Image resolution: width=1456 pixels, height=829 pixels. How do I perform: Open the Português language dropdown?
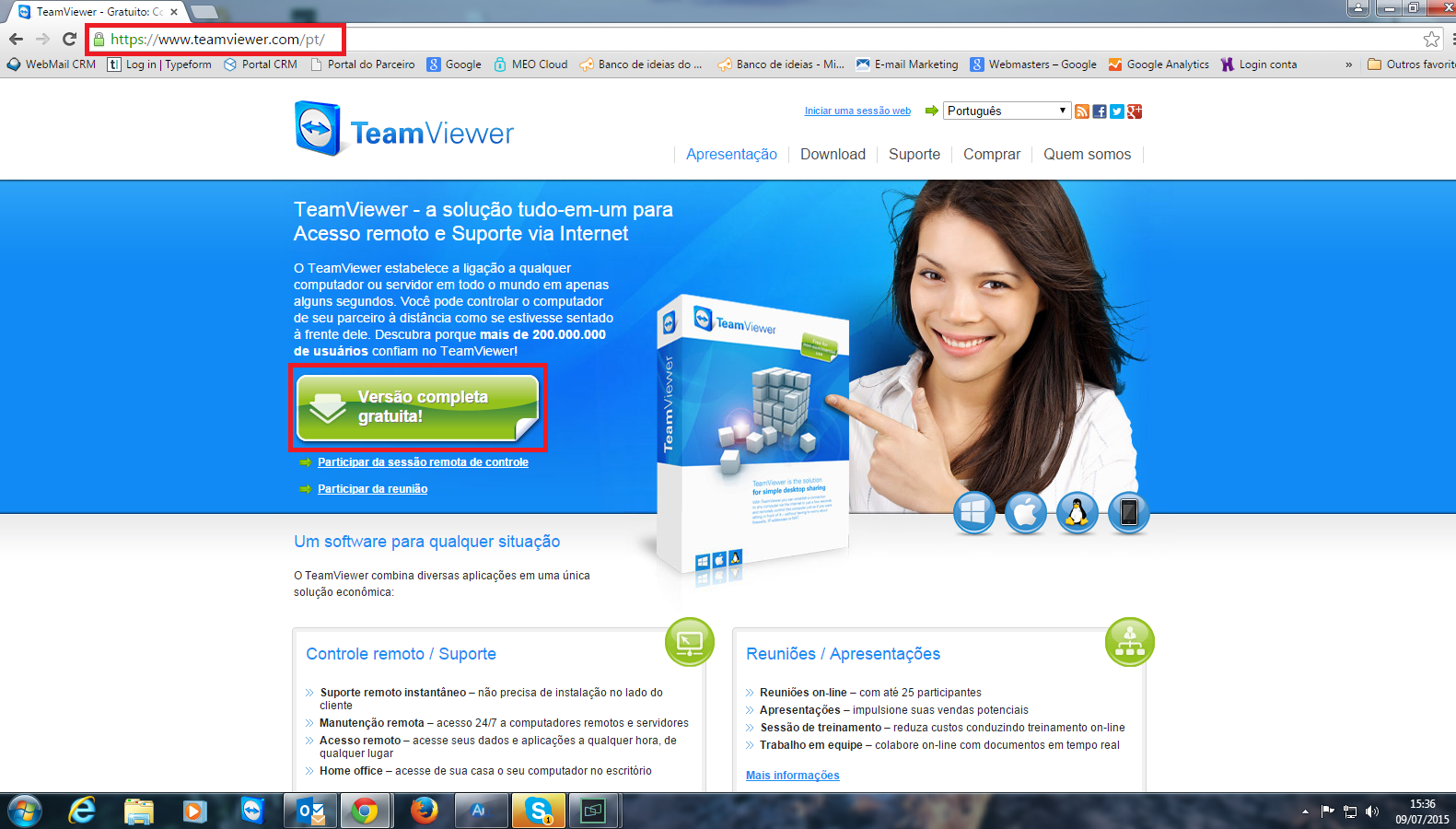[1007, 111]
